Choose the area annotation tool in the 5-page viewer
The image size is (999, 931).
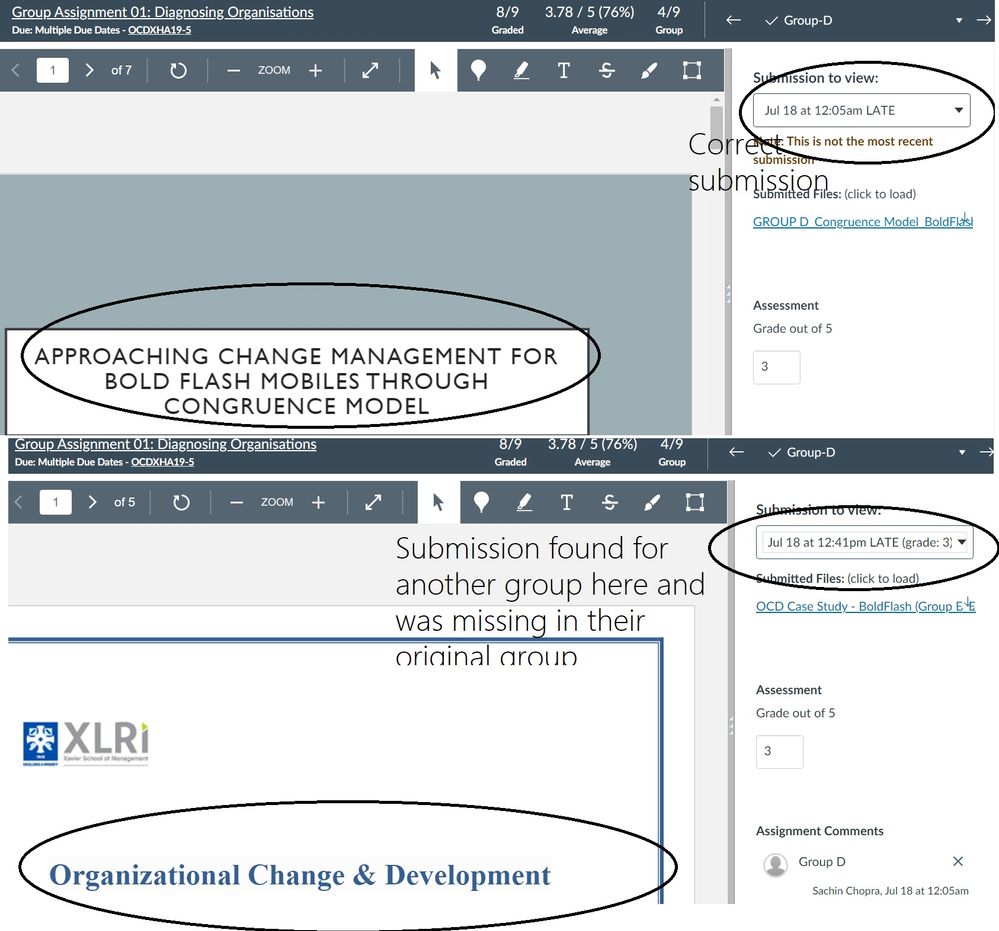[x=694, y=503]
